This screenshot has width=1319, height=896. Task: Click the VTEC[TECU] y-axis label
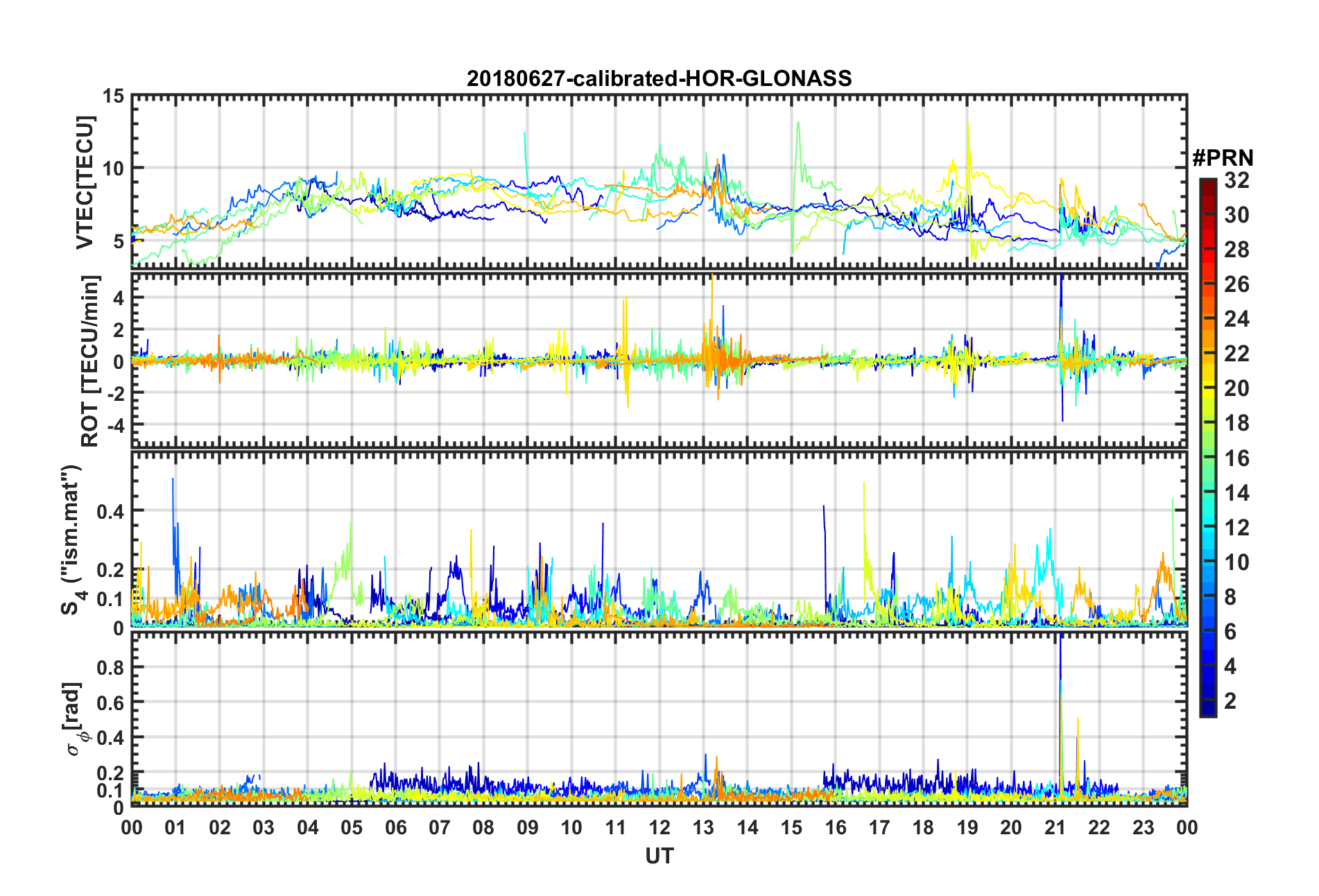tap(85, 182)
